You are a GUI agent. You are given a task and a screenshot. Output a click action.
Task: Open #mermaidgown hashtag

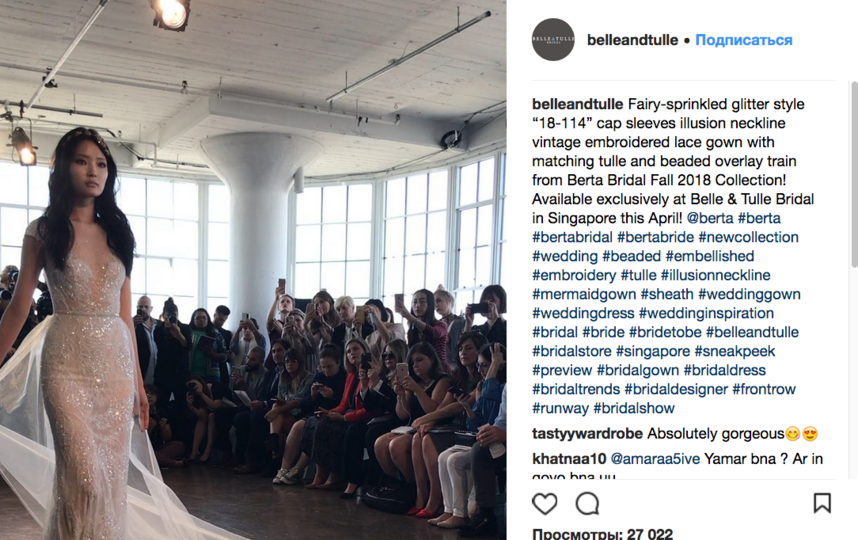coord(584,294)
